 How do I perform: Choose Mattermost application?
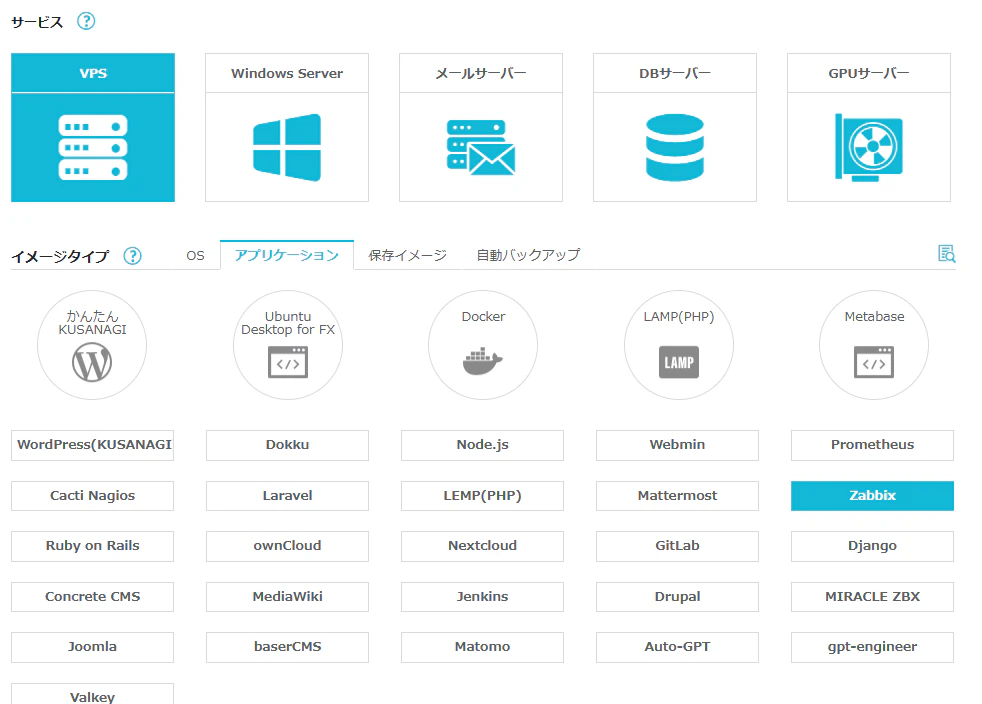677,495
